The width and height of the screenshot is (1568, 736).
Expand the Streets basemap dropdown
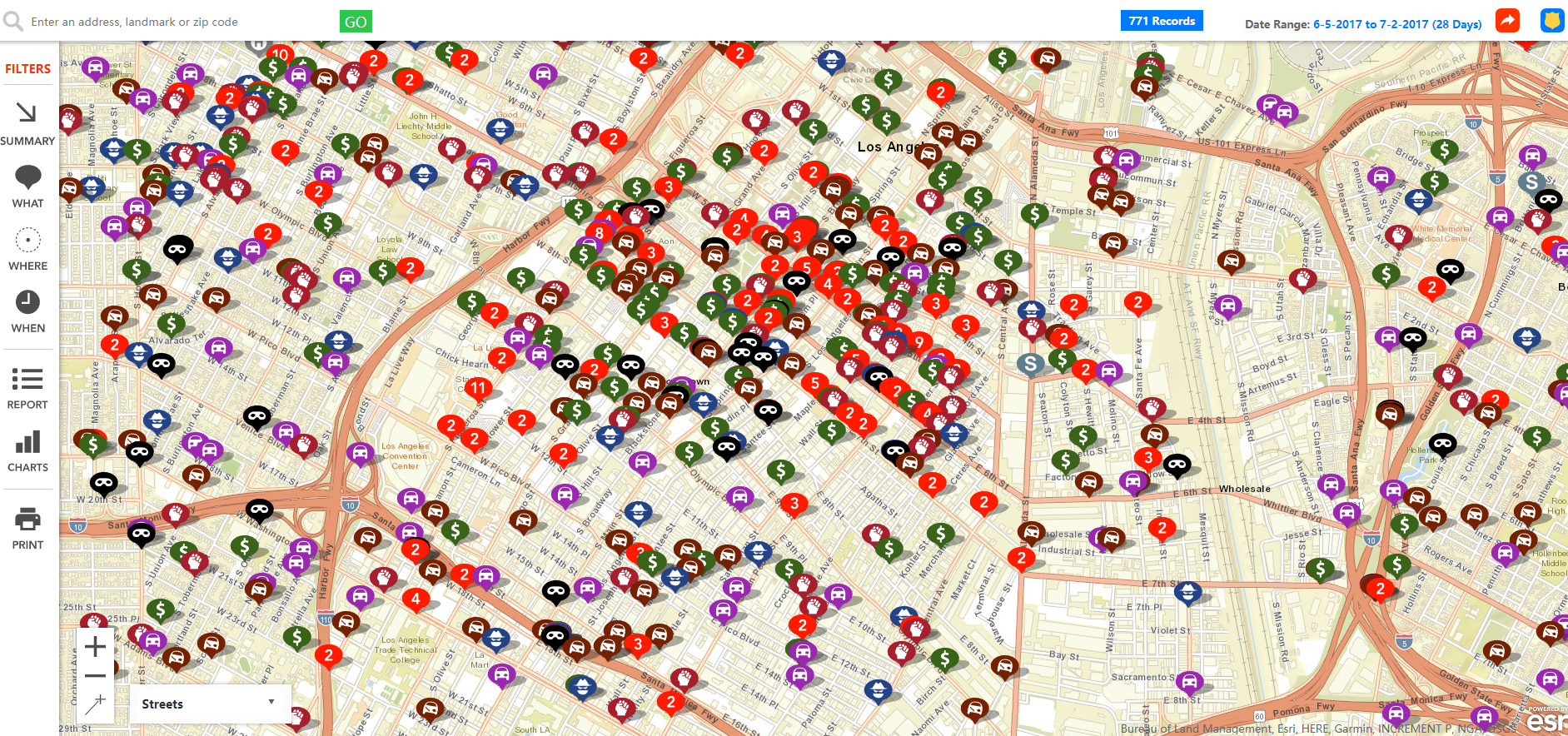pyautogui.click(x=210, y=704)
